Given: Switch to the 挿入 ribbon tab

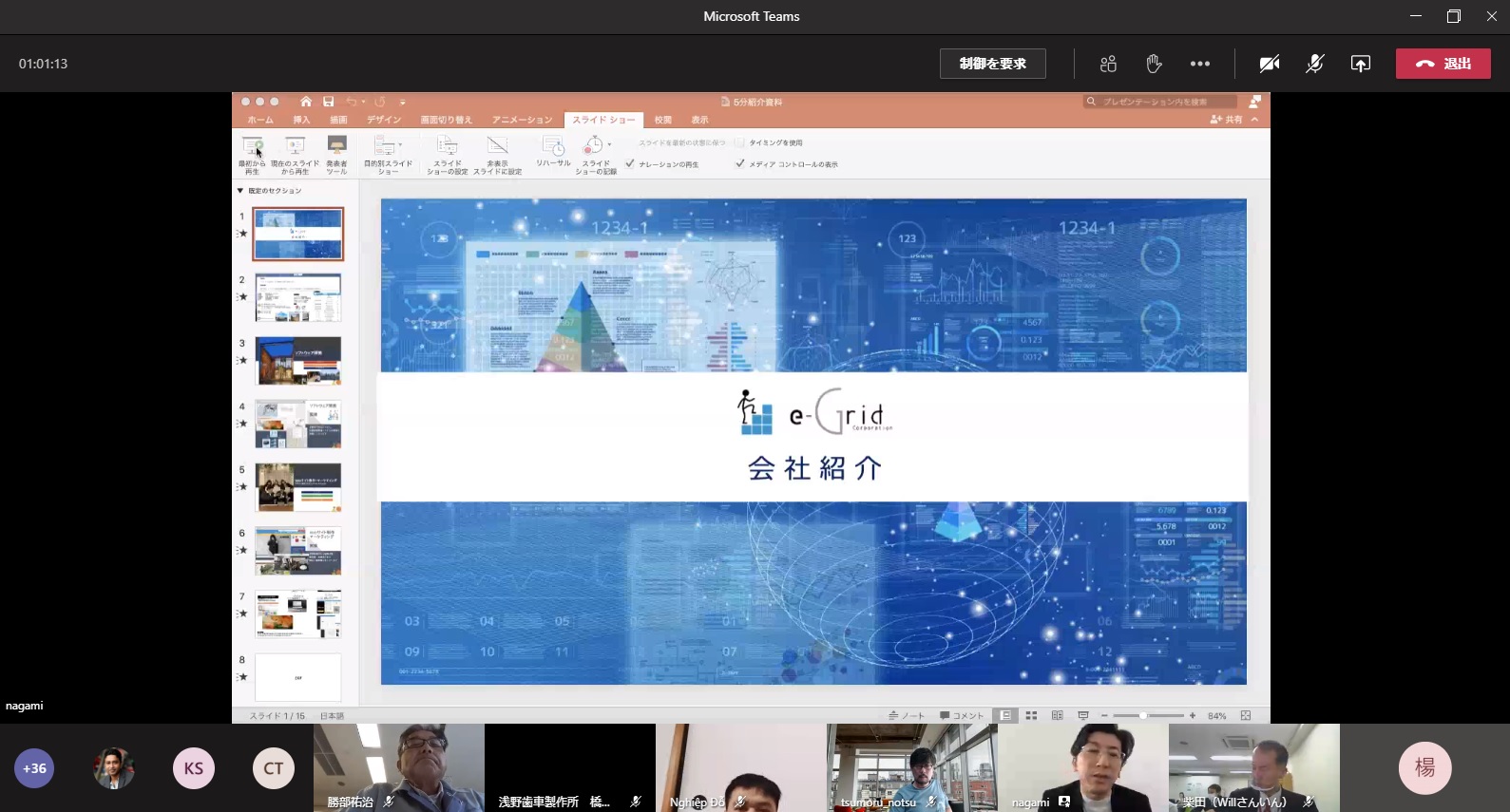Looking at the screenshot, I should [301, 120].
